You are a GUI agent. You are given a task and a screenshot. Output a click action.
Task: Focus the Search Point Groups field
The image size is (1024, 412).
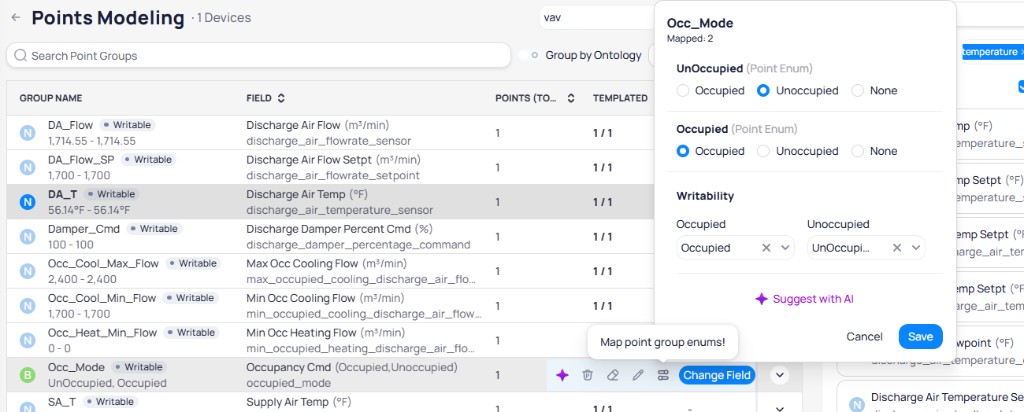pos(259,55)
